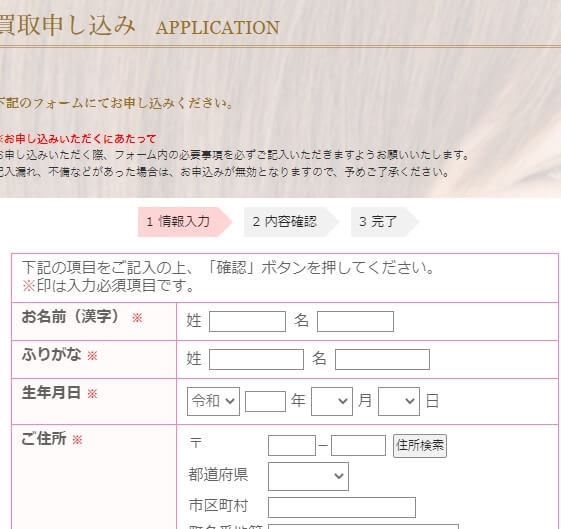Expand the birth month 月 dropdown
The height and width of the screenshot is (529, 561).
(x=332, y=401)
